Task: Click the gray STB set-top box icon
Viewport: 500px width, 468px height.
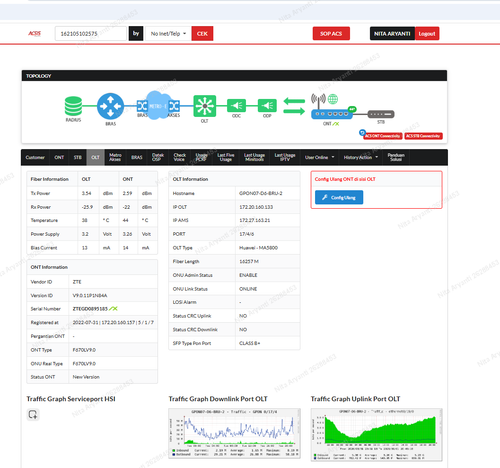Action: [381, 114]
